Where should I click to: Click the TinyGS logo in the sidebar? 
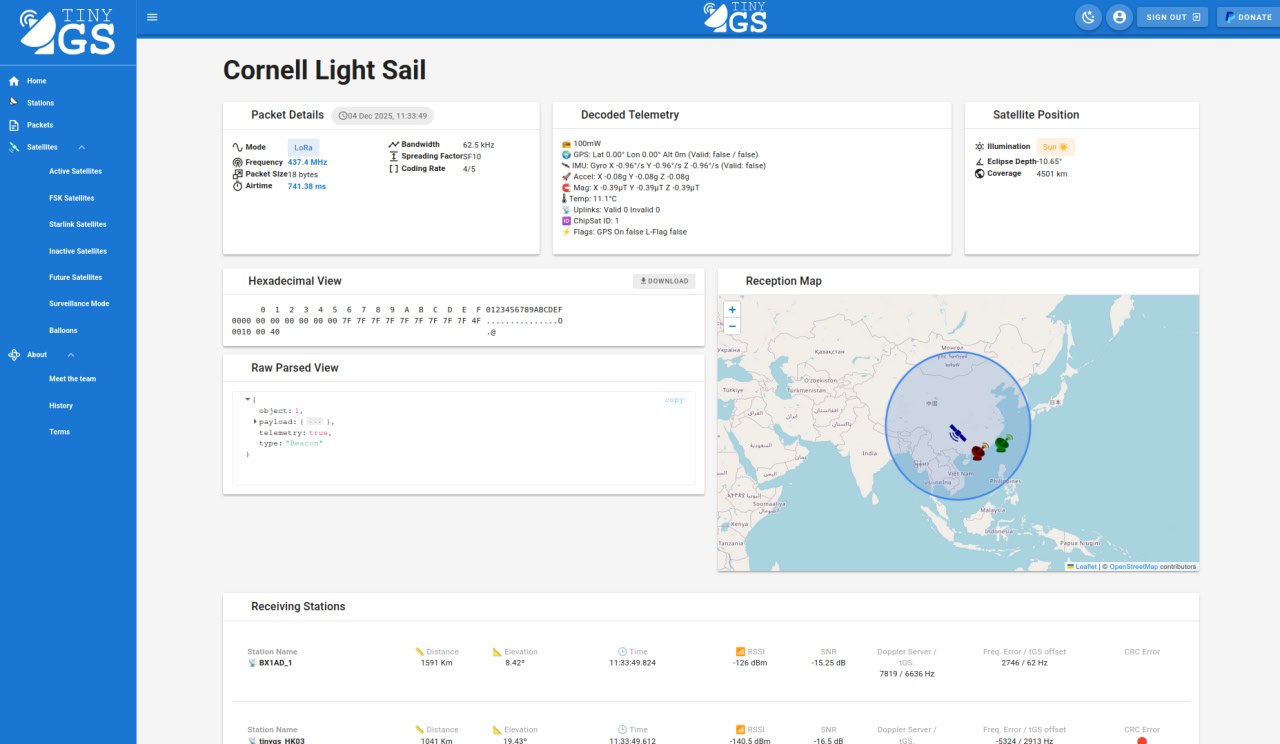pos(68,32)
